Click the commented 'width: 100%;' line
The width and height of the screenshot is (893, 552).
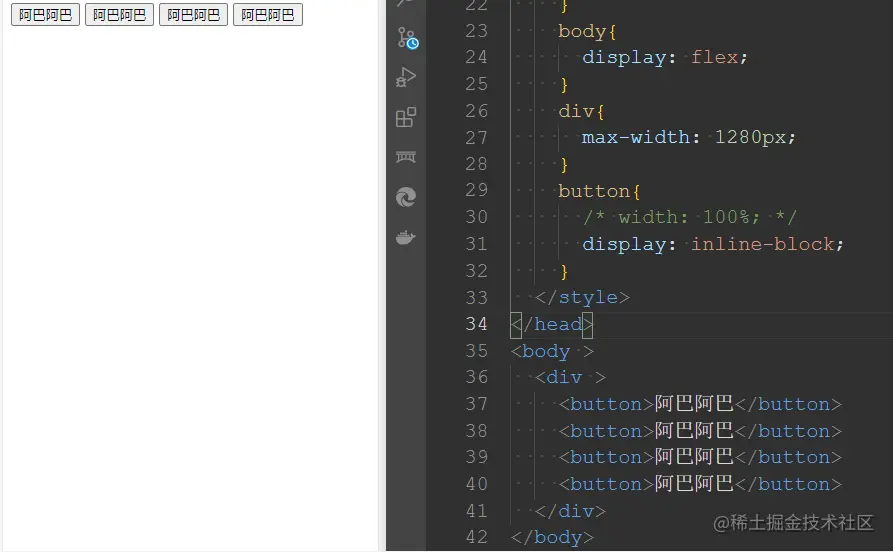click(690, 217)
